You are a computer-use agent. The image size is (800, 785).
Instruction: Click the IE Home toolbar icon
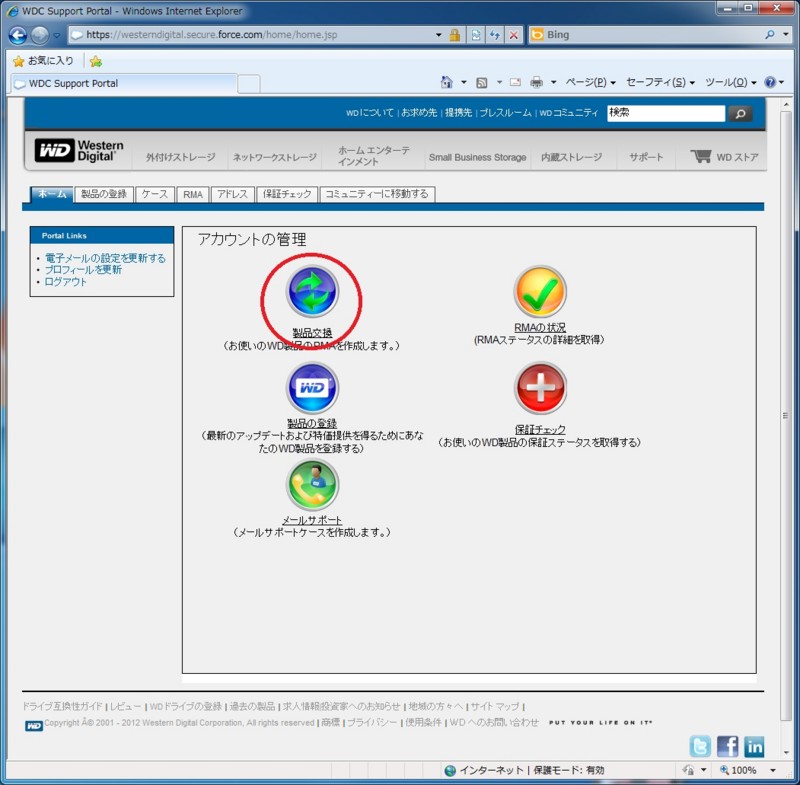coord(446,82)
